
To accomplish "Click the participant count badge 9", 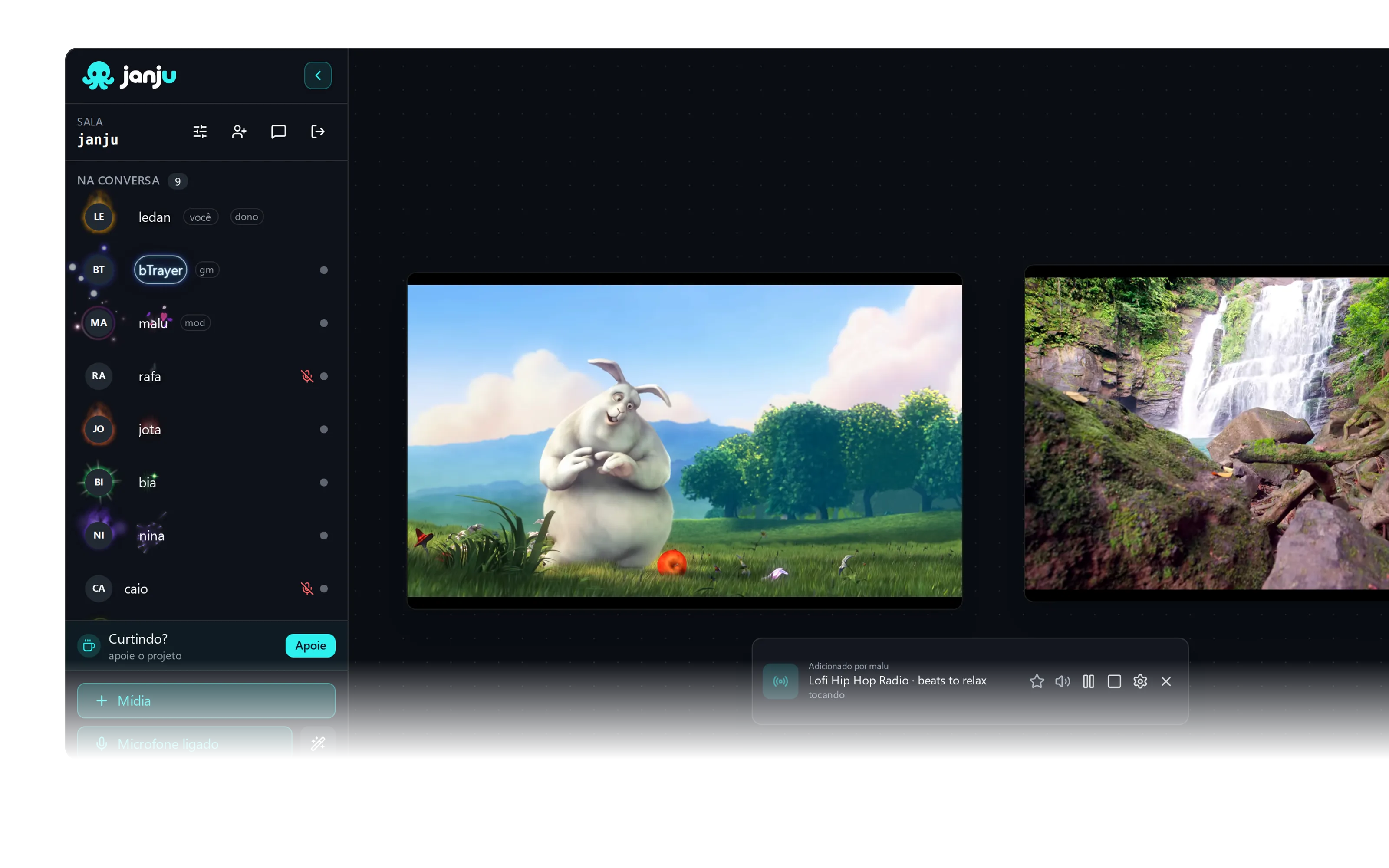I will [x=178, y=181].
